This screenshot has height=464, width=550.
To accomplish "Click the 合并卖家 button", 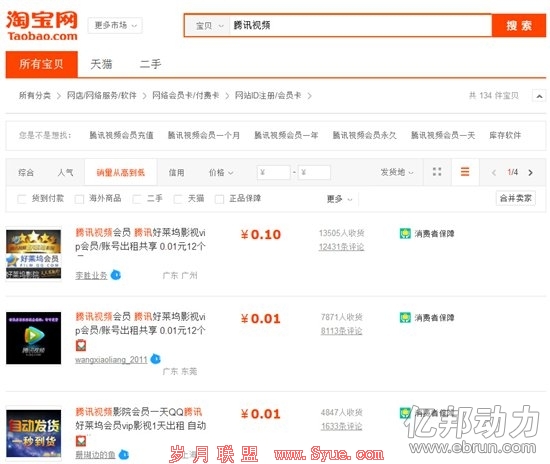I will (516, 198).
